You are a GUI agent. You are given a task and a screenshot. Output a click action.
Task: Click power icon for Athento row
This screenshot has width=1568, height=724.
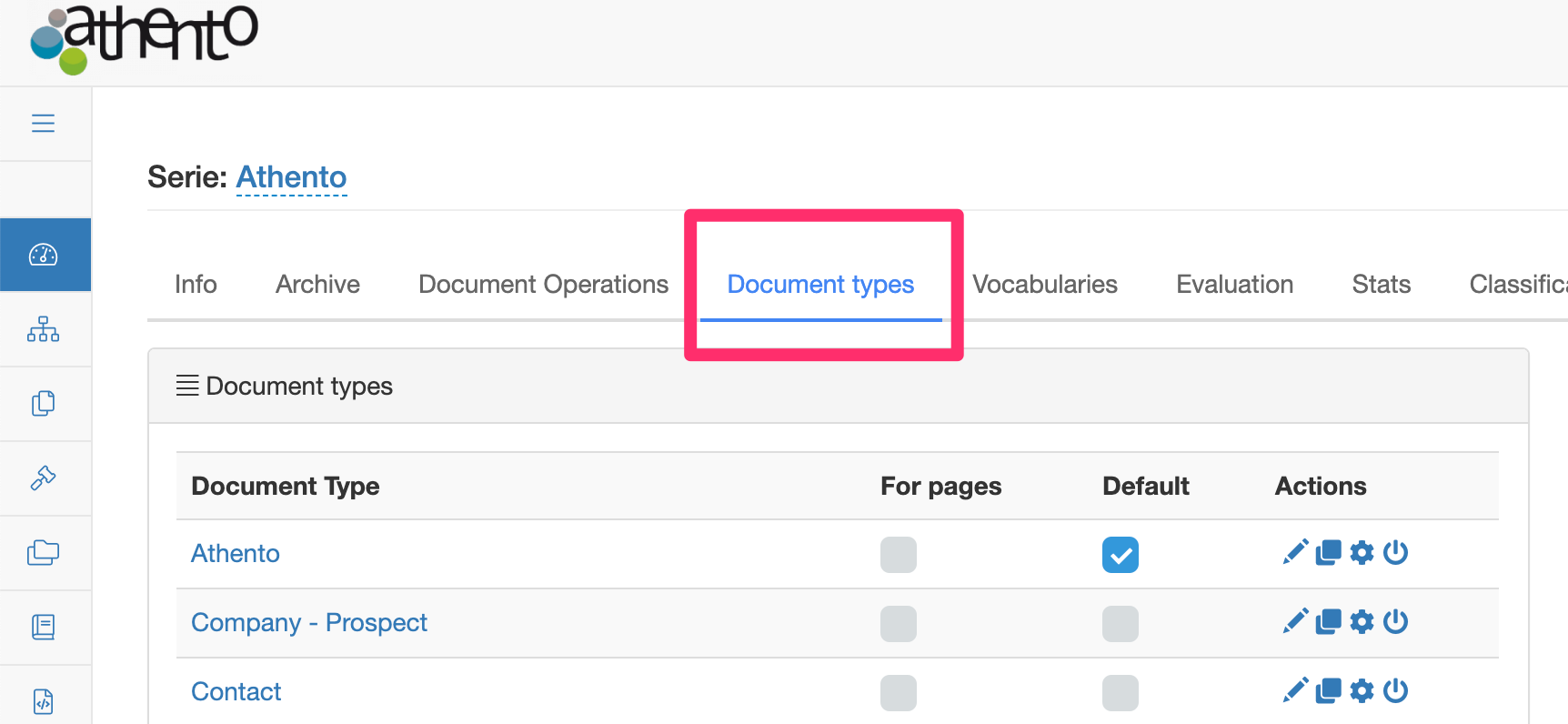(x=1395, y=552)
